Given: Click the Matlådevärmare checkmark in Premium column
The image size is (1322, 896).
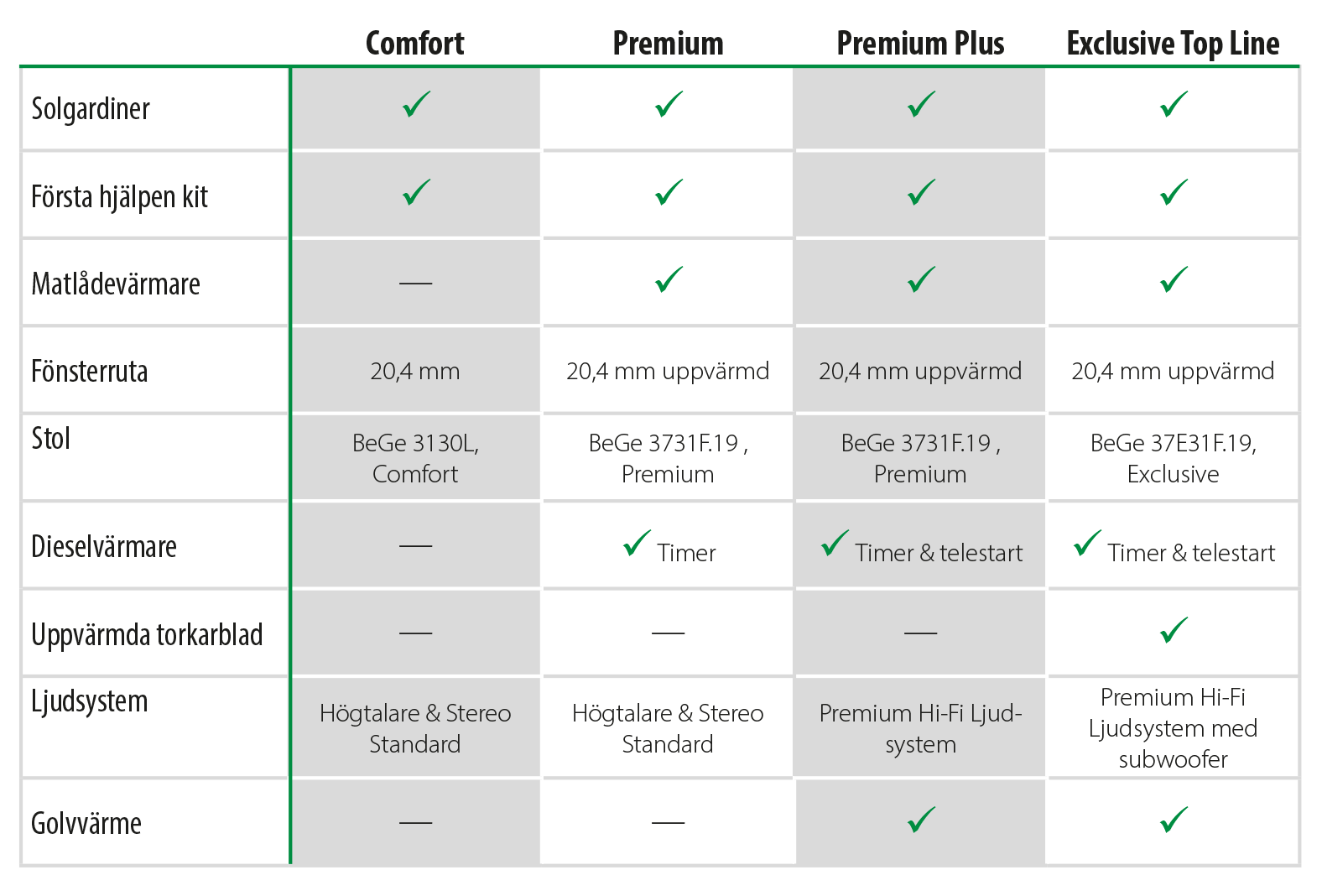Looking at the screenshot, I should point(669,279).
